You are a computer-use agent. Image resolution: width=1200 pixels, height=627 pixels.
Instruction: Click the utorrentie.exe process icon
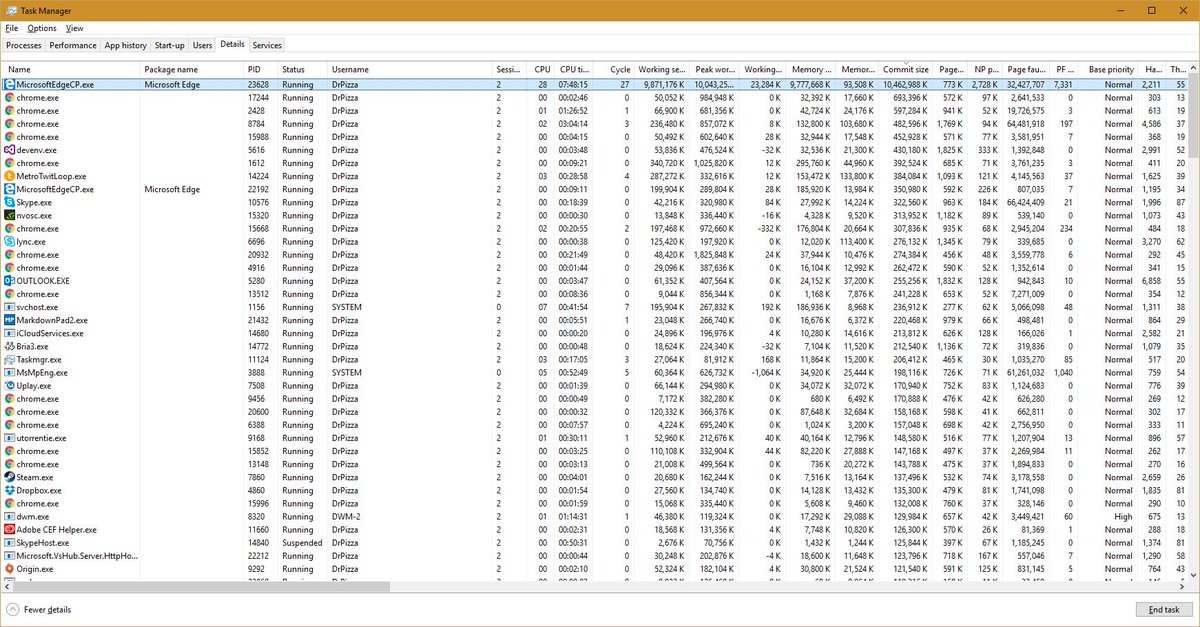tap(9, 438)
